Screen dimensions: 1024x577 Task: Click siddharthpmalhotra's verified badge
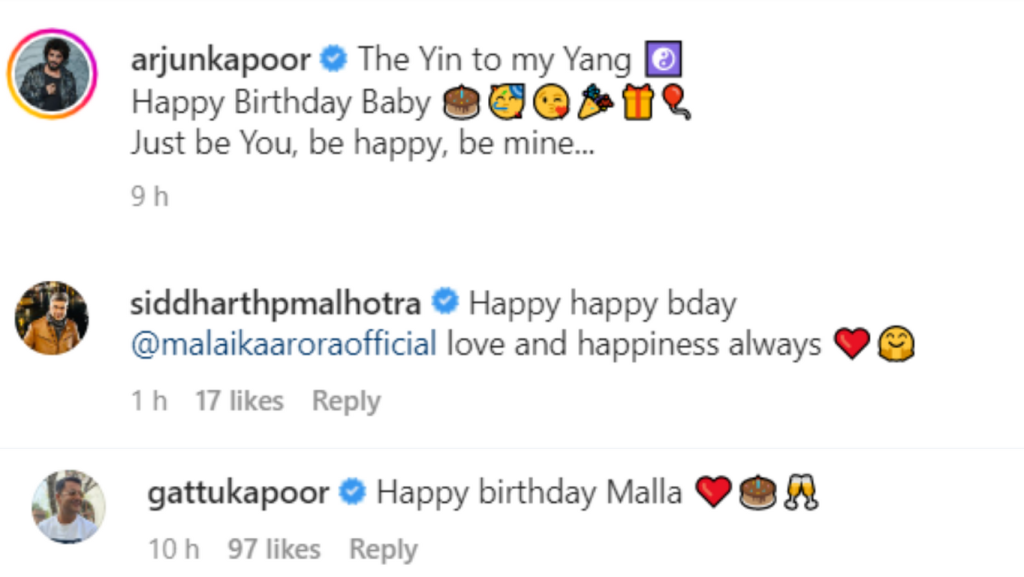[x=445, y=302]
